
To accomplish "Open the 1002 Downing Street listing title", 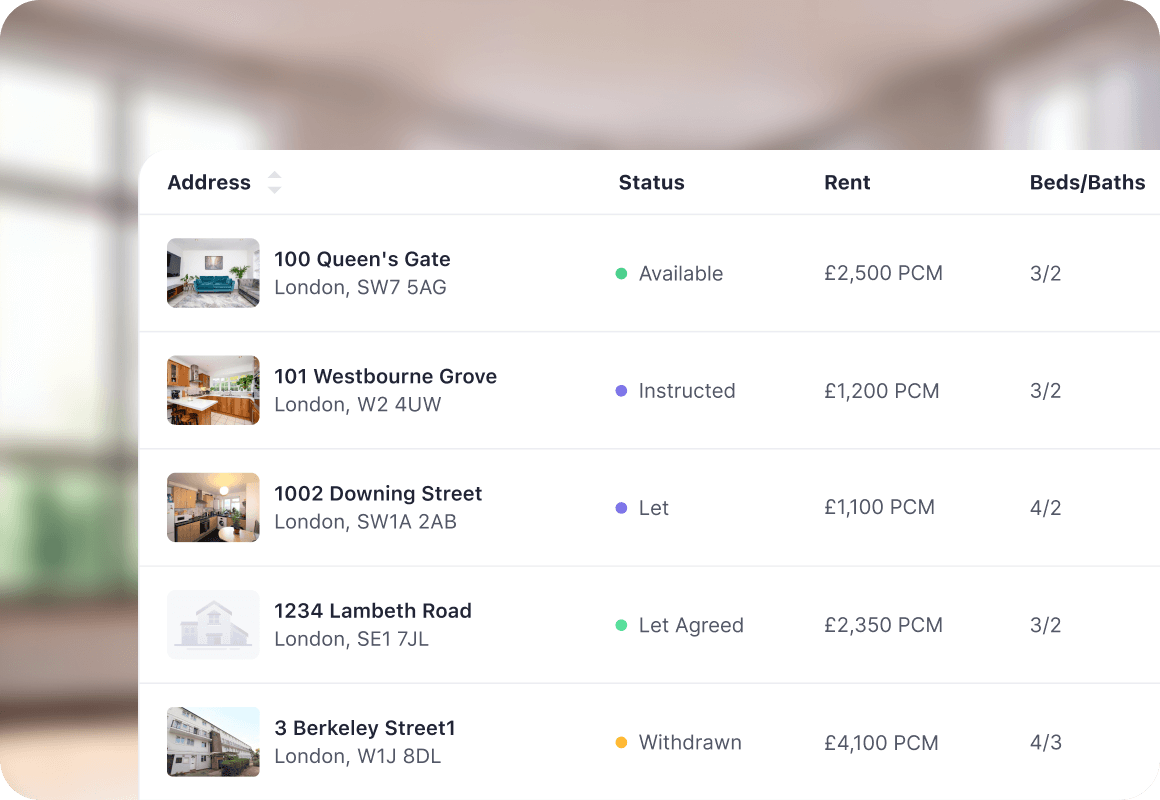I will point(378,493).
